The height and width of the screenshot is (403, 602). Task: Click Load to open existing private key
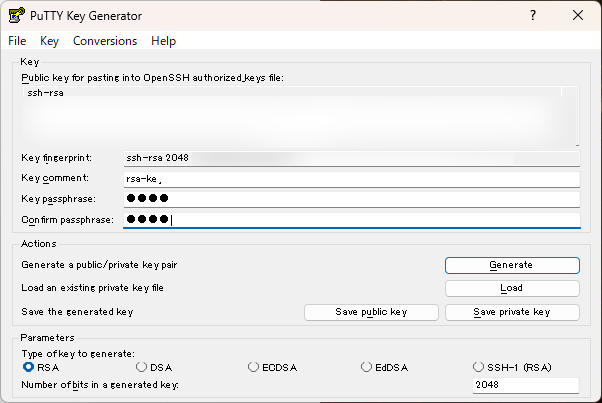click(511, 288)
